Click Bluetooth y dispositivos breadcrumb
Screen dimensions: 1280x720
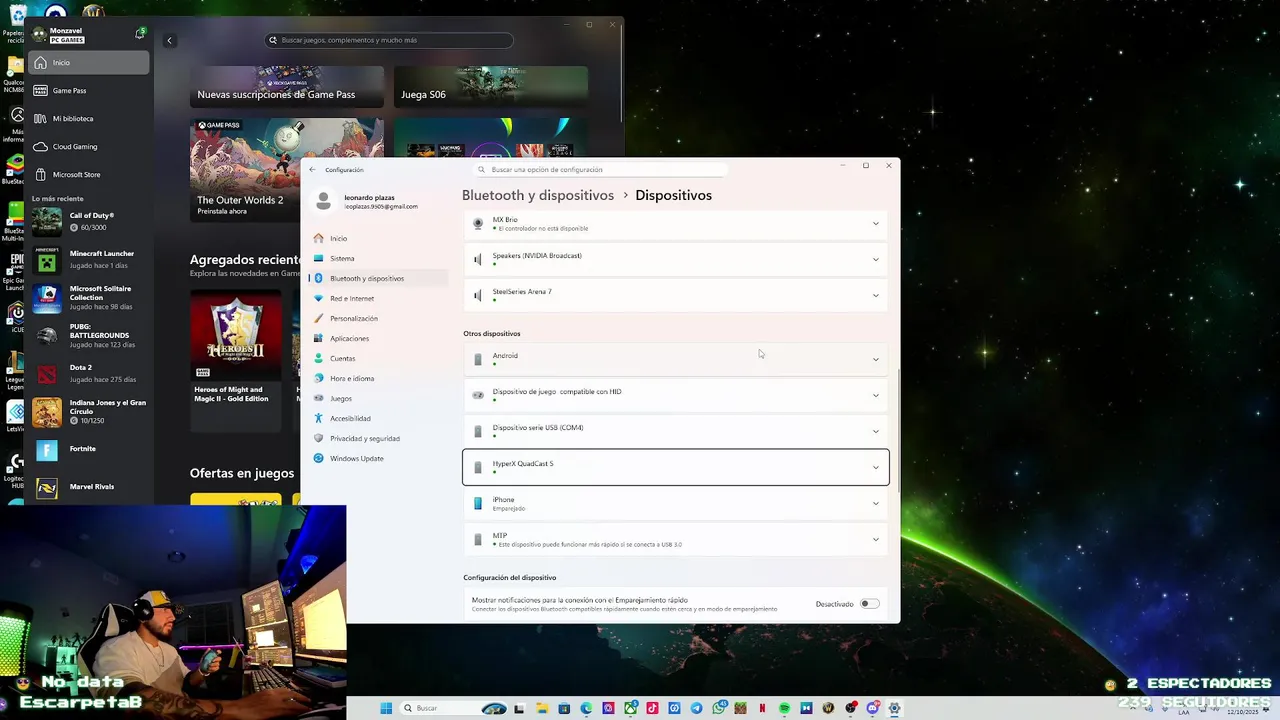tap(538, 195)
